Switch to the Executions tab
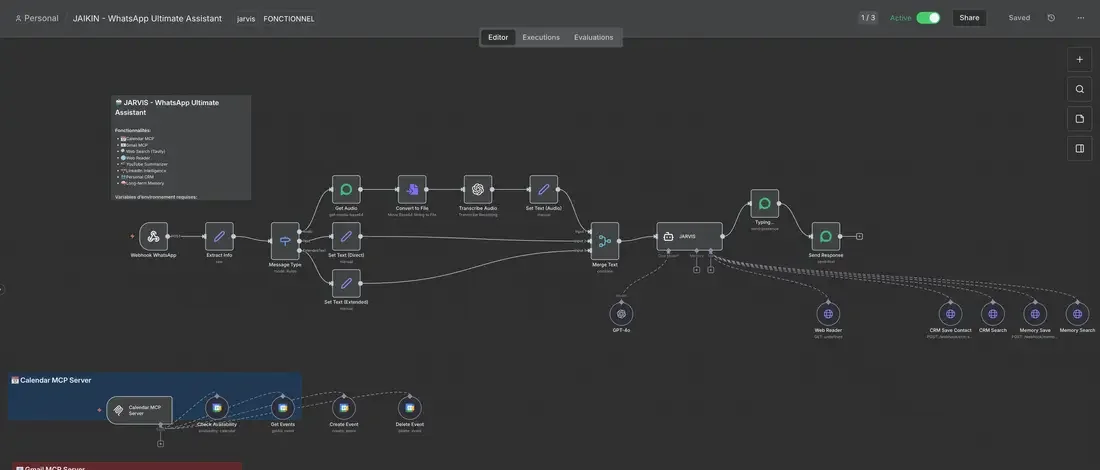This screenshot has width=1100, height=470. (541, 37)
